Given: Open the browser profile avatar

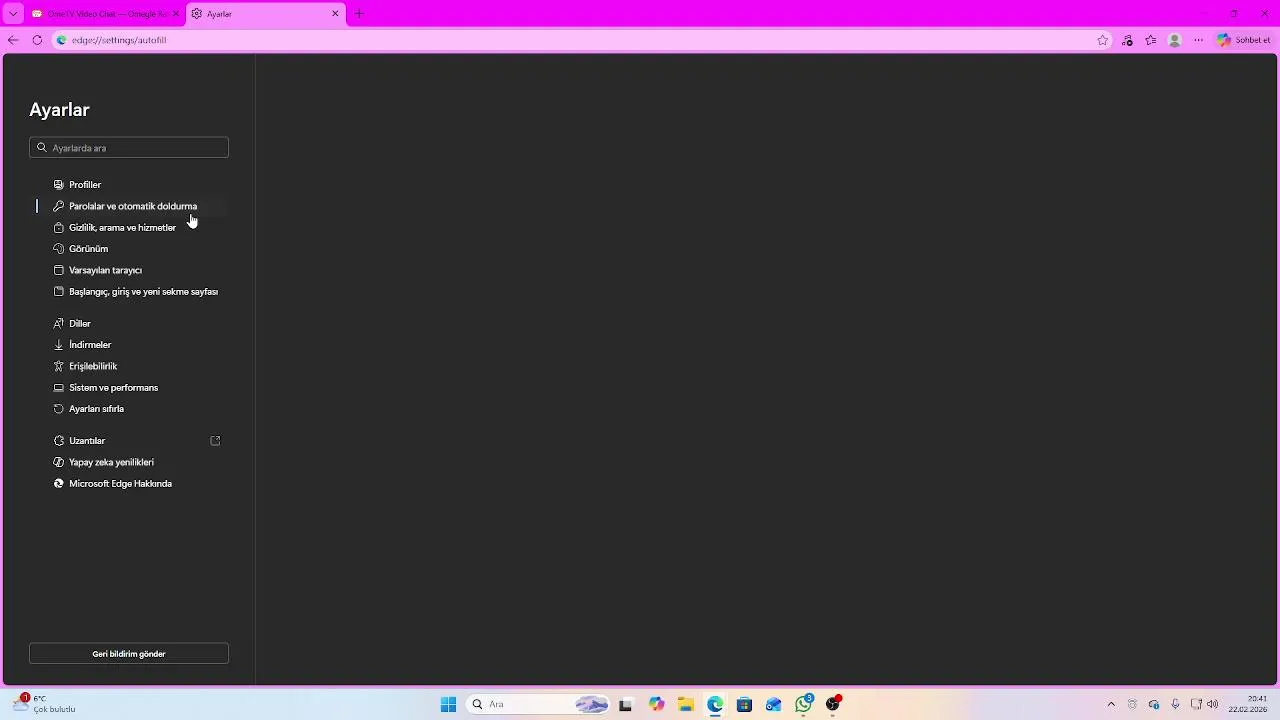Looking at the screenshot, I should pos(1175,40).
